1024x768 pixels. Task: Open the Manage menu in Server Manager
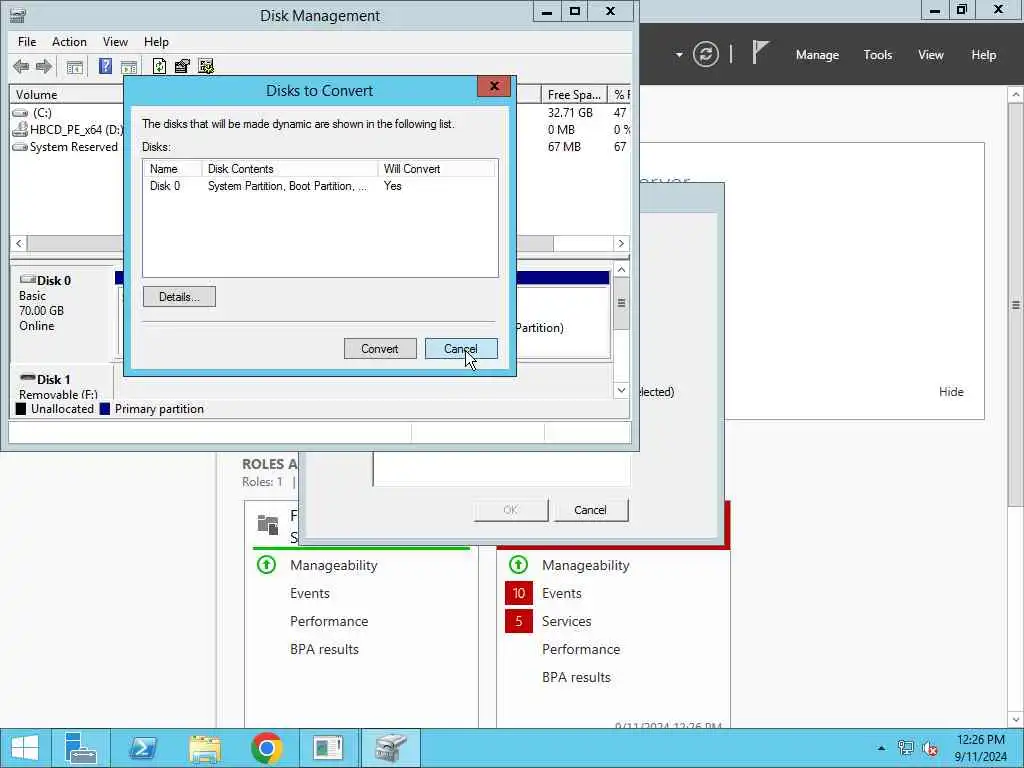[x=817, y=55]
